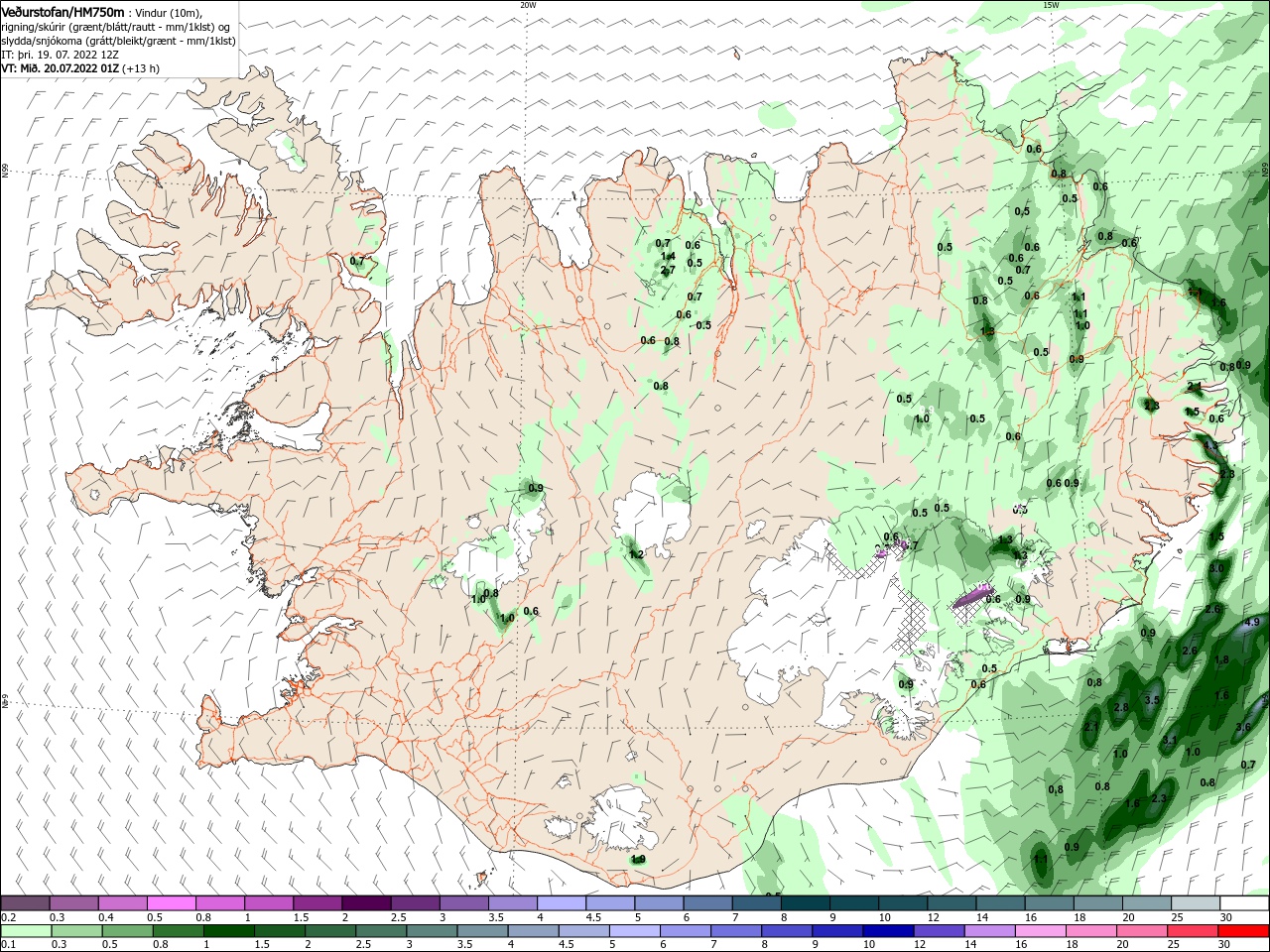
Task: Click the 3.0 precipitation value on east coast
Action: coord(1216,568)
